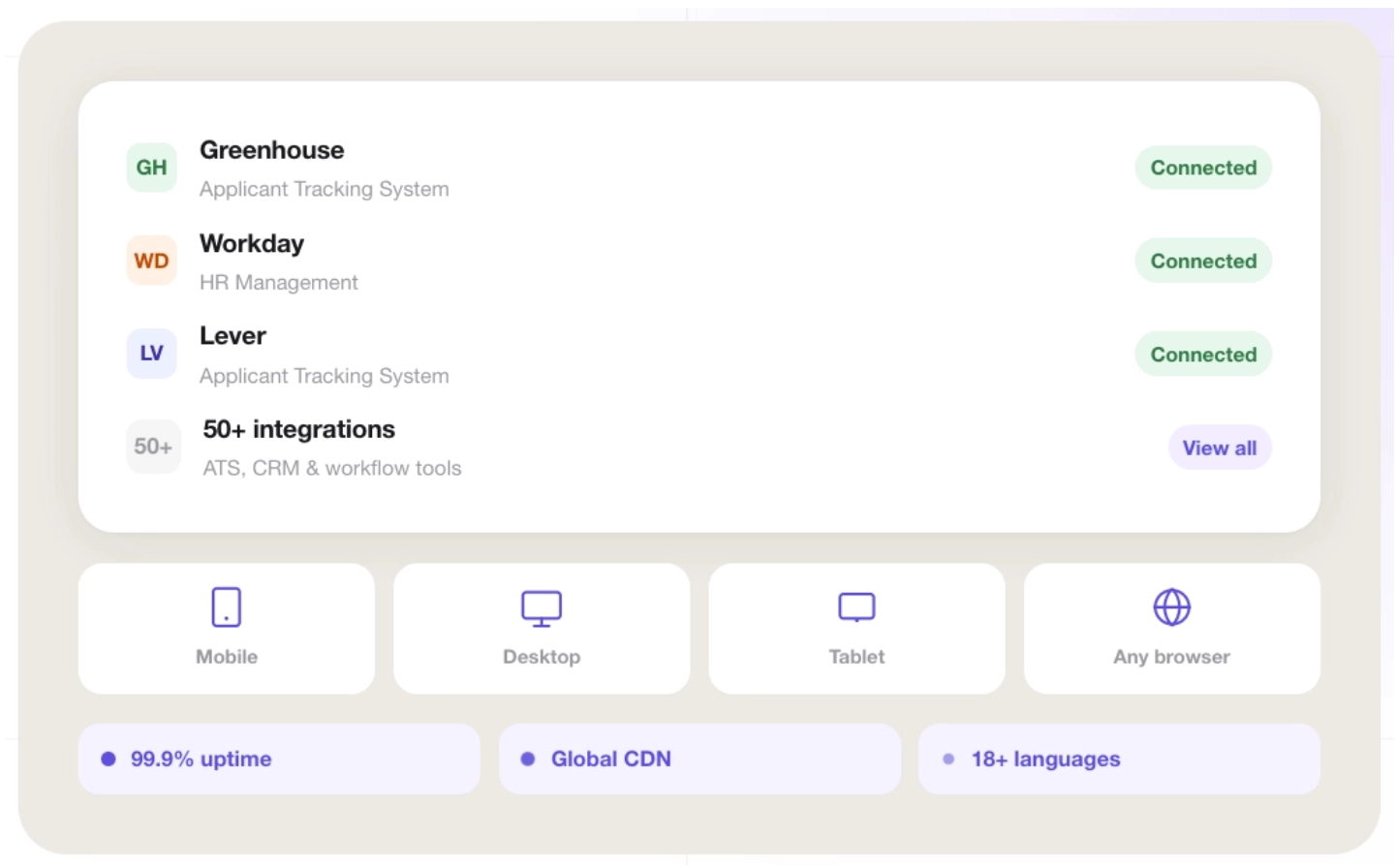
Task: Select the Tablet device icon
Action: pyautogui.click(x=856, y=607)
